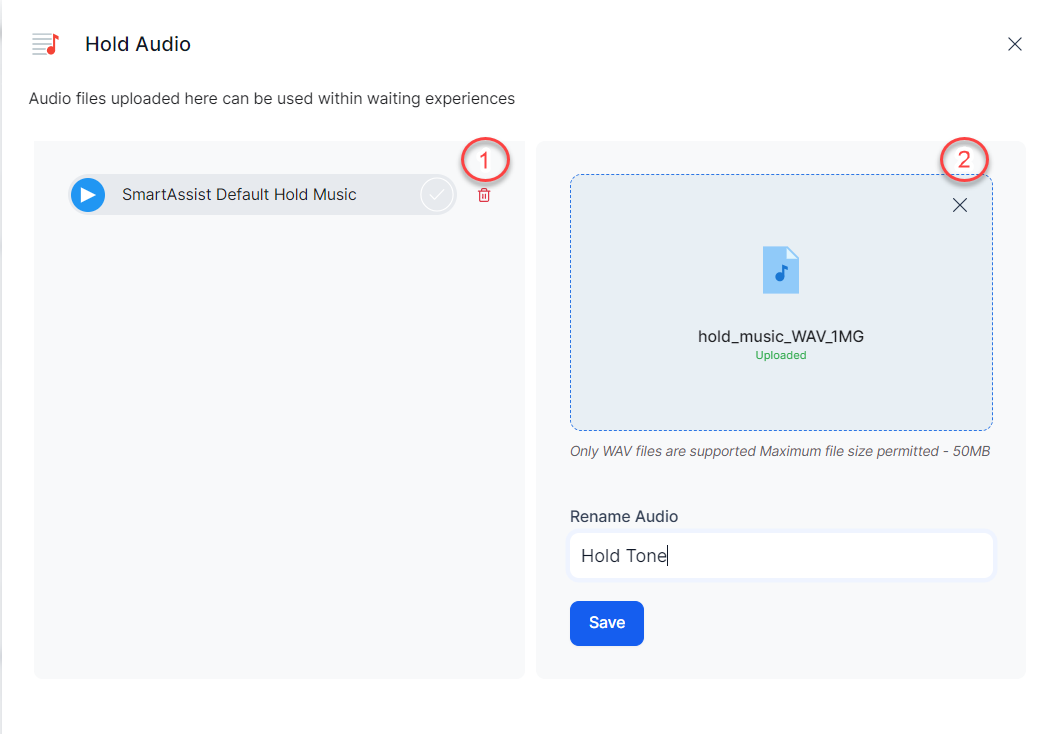Select the SmartAssist Default Hold Music name

(x=239, y=195)
